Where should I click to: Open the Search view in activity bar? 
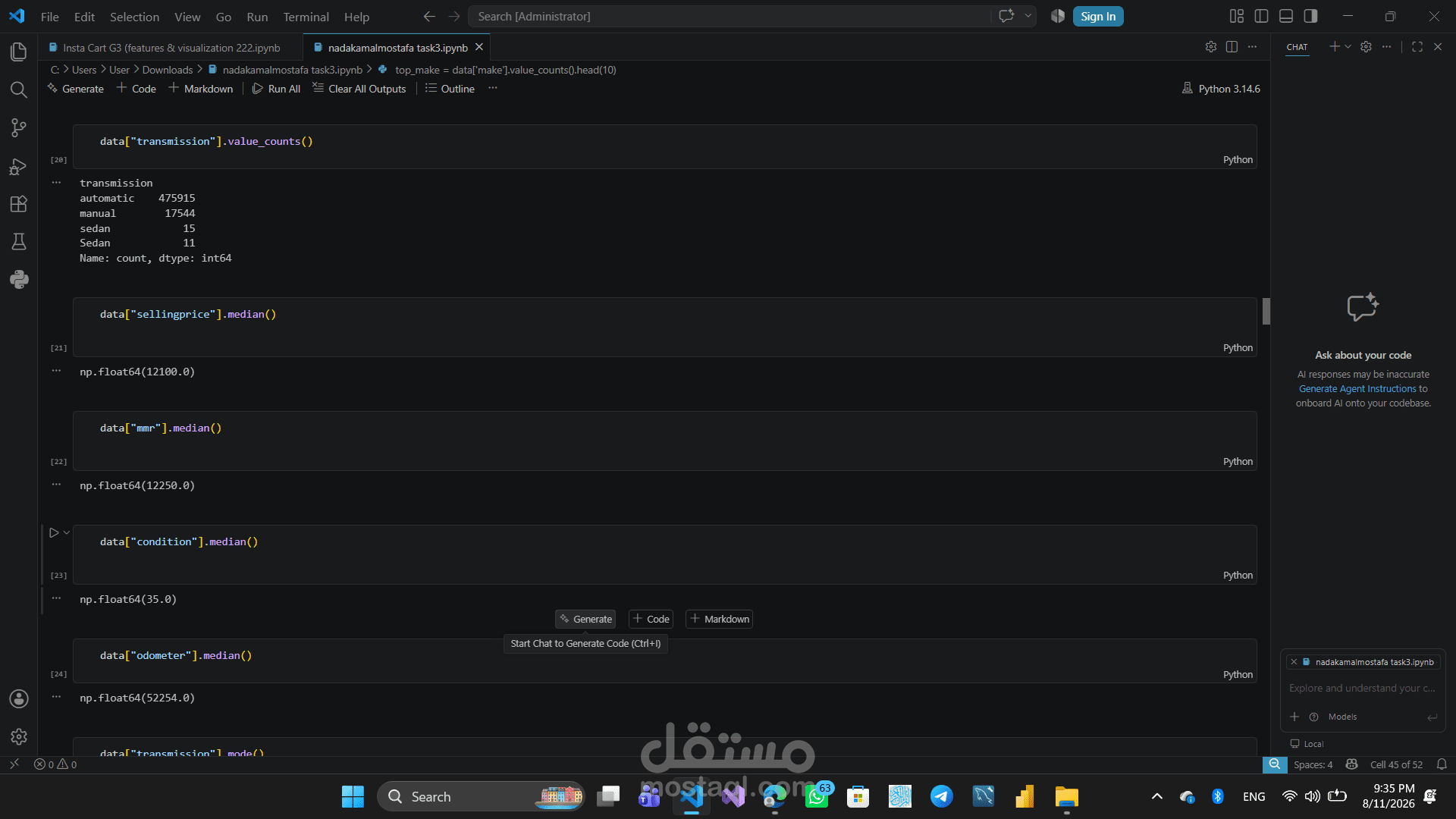19,90
